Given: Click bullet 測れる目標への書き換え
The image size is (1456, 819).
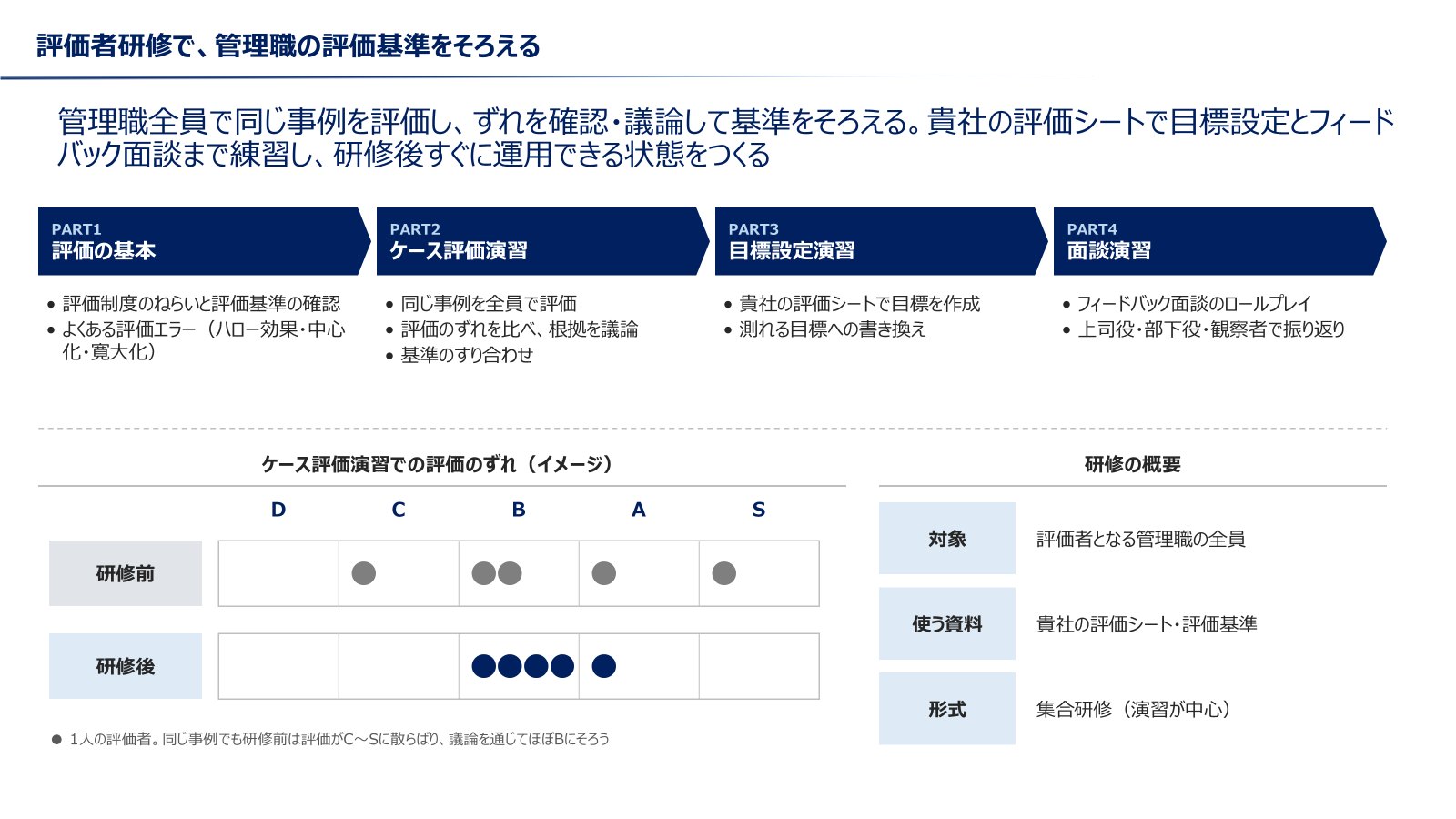Looking at the screenshot, I should point(833,329).
